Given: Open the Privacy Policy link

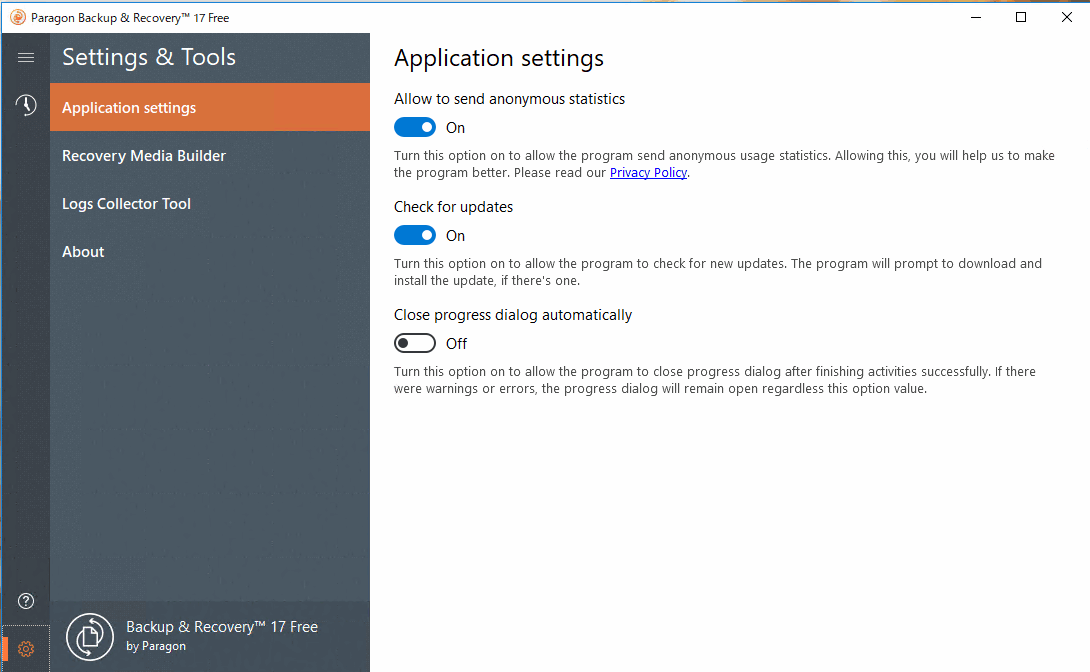Looking at the screenshot, I should 648,173.
